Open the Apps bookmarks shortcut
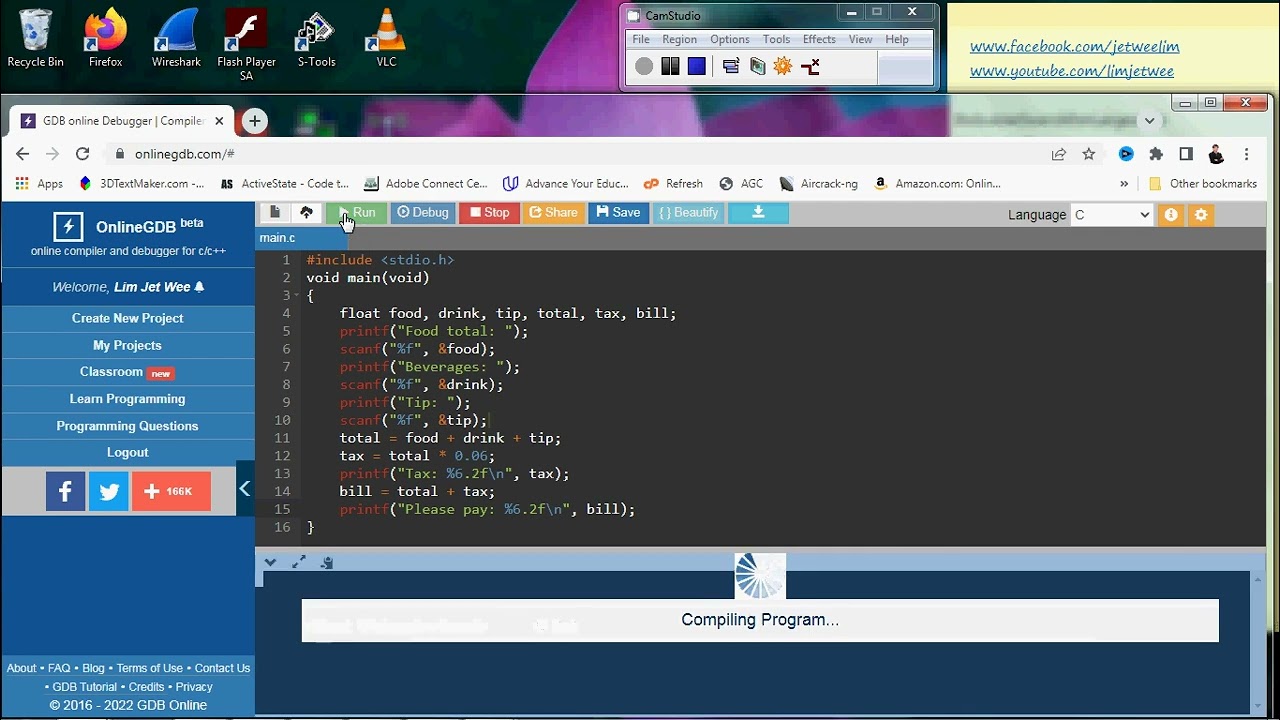 (x=39, y=184)
